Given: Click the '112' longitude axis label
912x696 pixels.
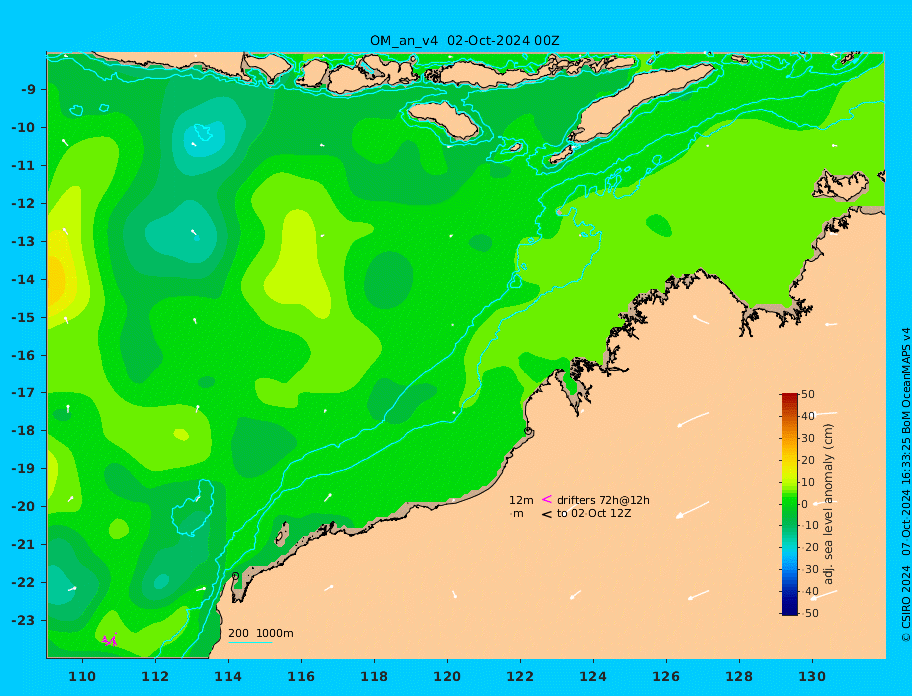Looking at the screenshot, I should point(155,677).
